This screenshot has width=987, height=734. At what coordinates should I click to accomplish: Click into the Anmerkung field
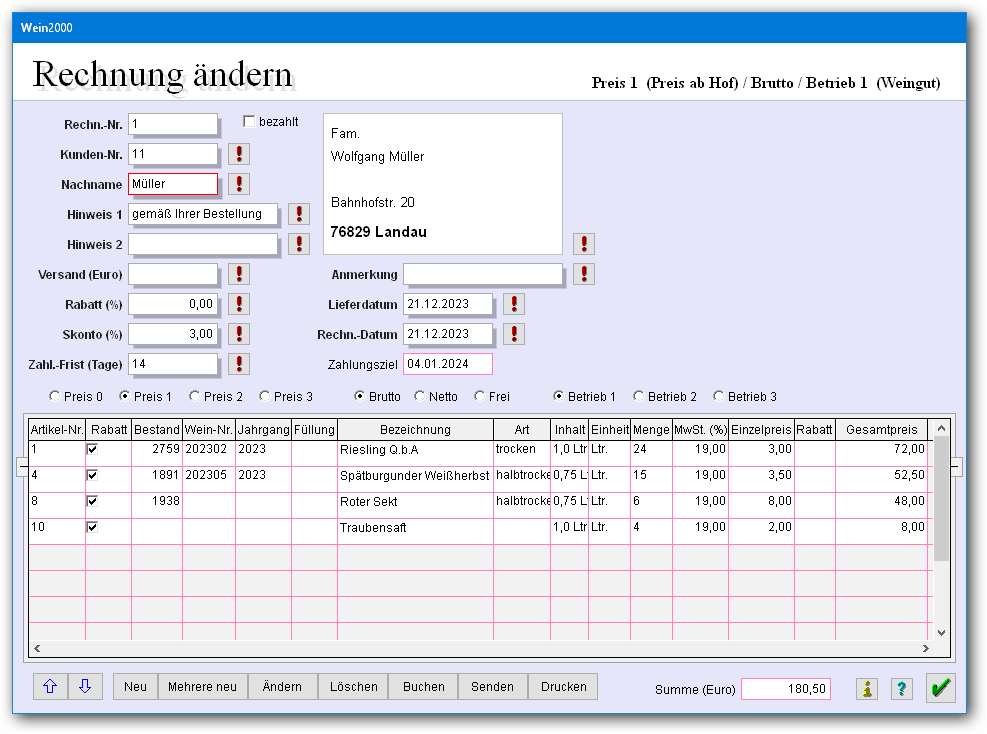click(x=483, y=274)
